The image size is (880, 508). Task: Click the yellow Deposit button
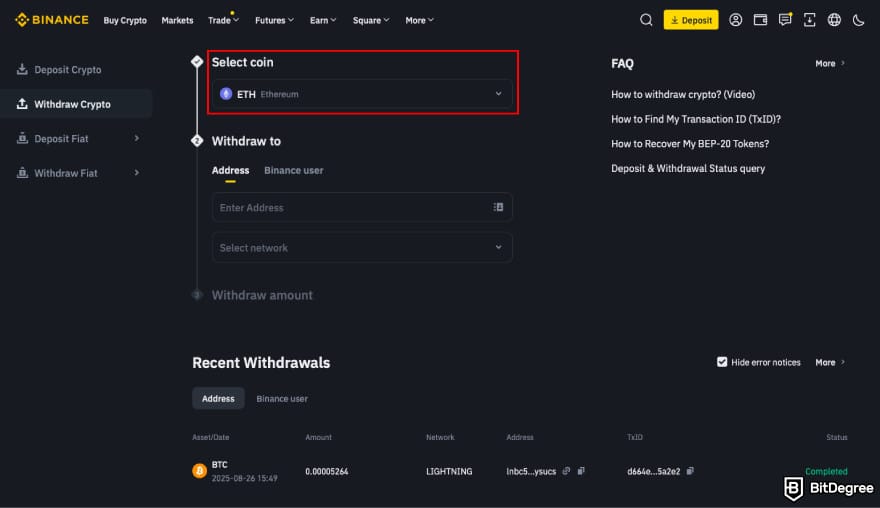691,20
